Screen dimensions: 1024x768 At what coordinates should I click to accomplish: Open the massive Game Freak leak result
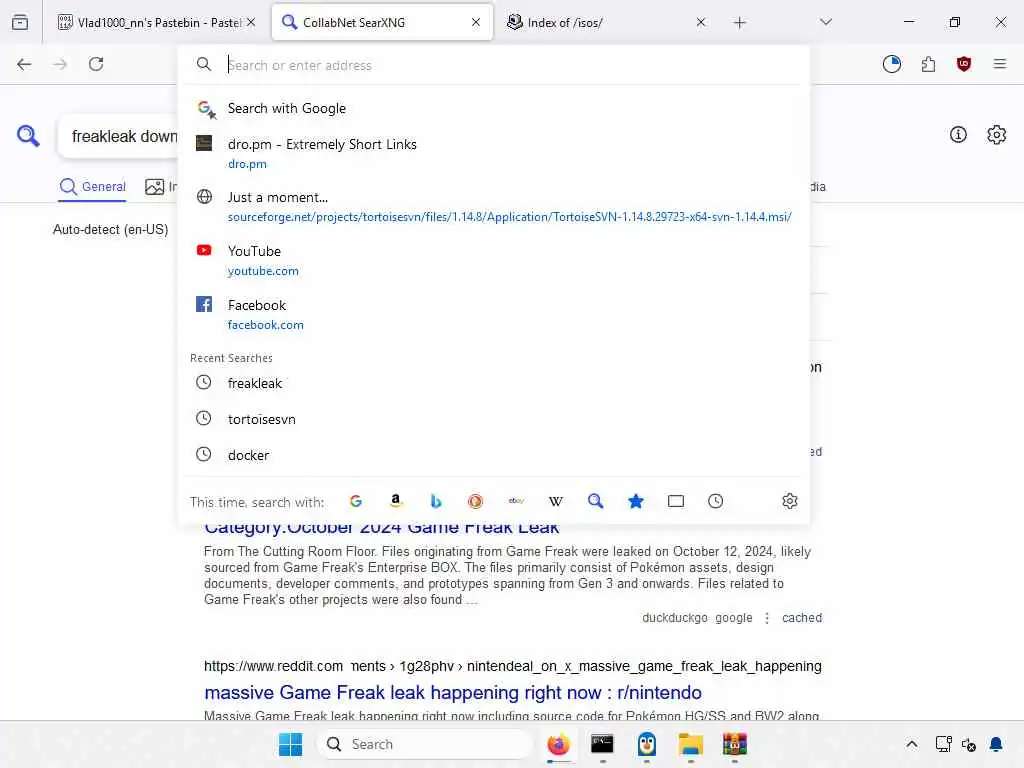453,692
